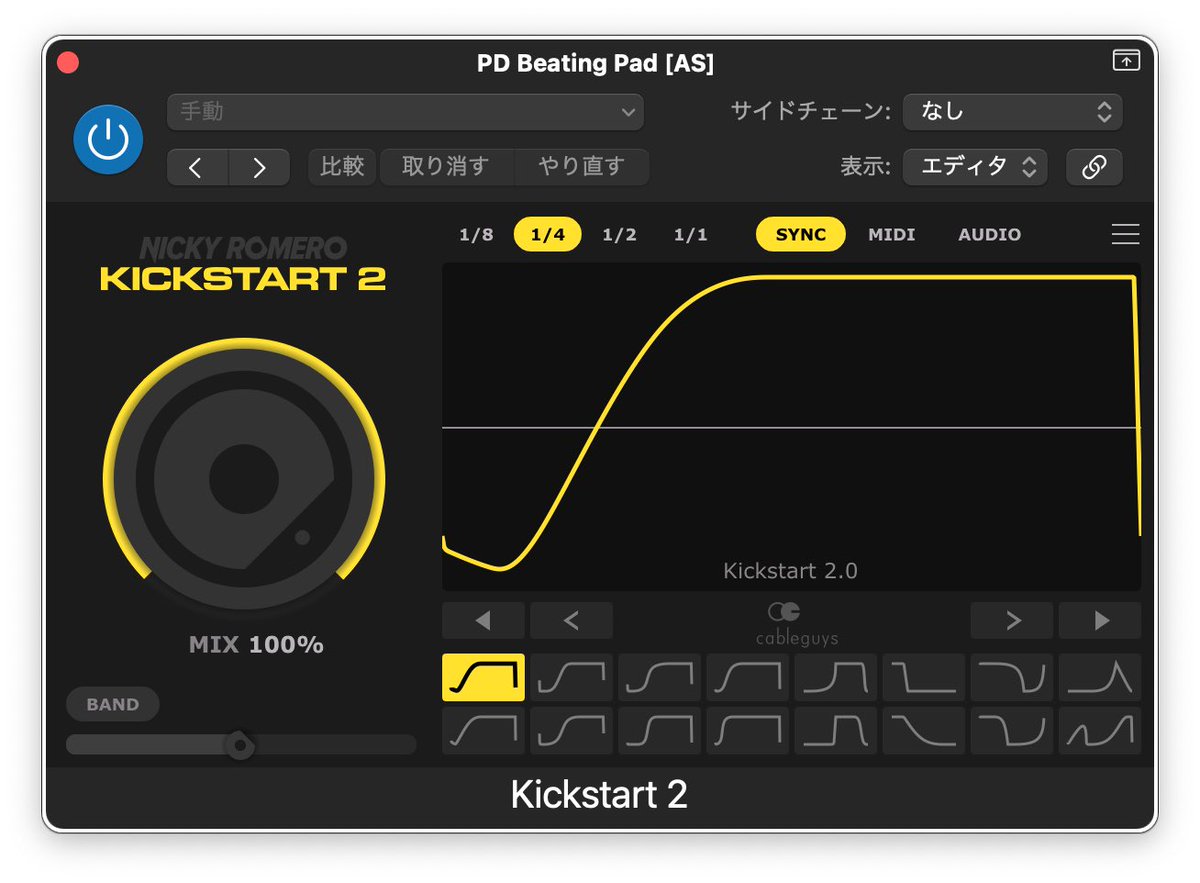
Task: Click the Kickstart 2.0 curve name label
Action: pyautogui.click(x=790, y=571)
